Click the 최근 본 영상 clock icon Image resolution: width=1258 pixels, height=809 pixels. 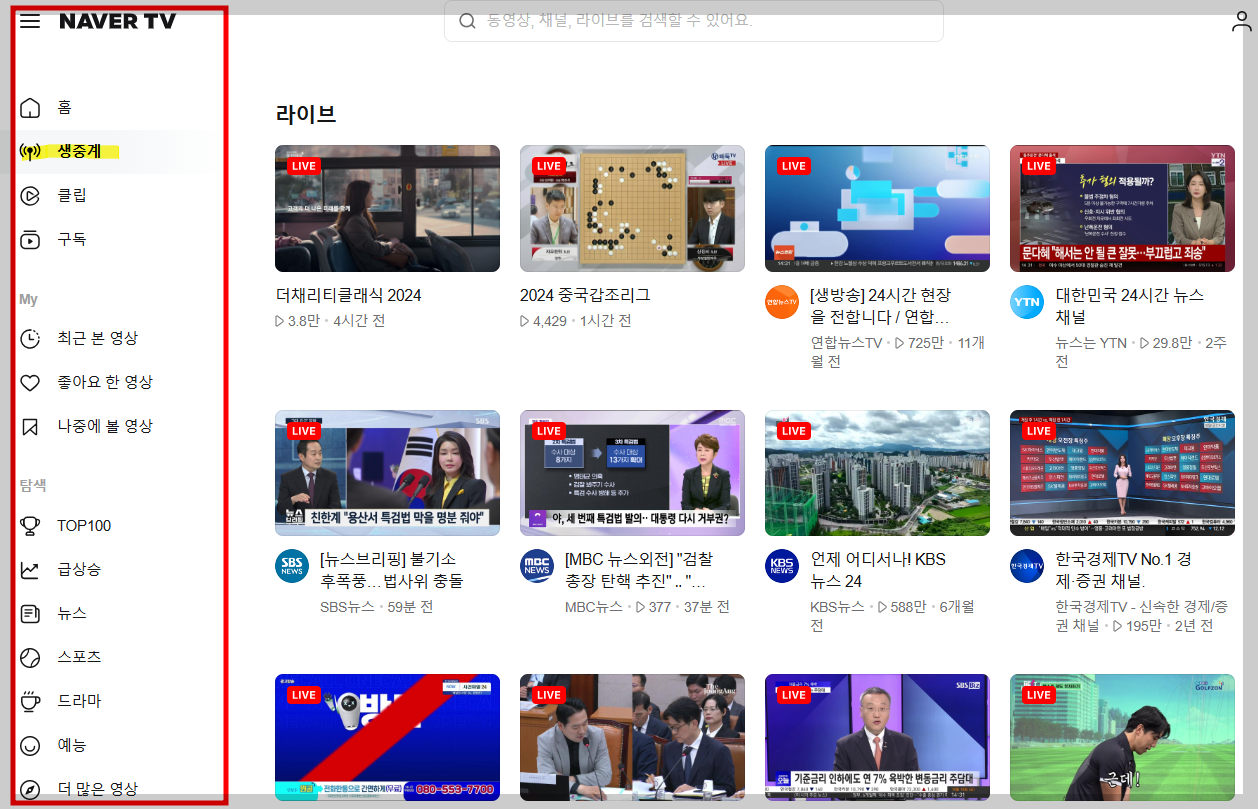click(31, 338)
